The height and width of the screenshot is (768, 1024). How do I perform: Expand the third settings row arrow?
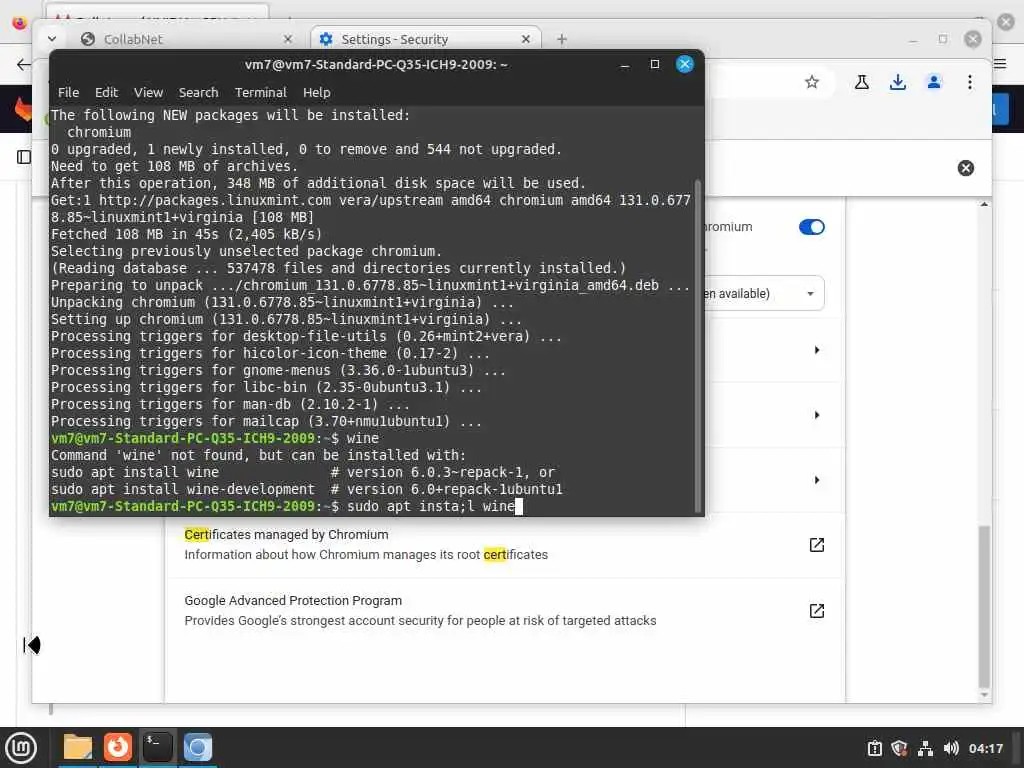(816, 480)
